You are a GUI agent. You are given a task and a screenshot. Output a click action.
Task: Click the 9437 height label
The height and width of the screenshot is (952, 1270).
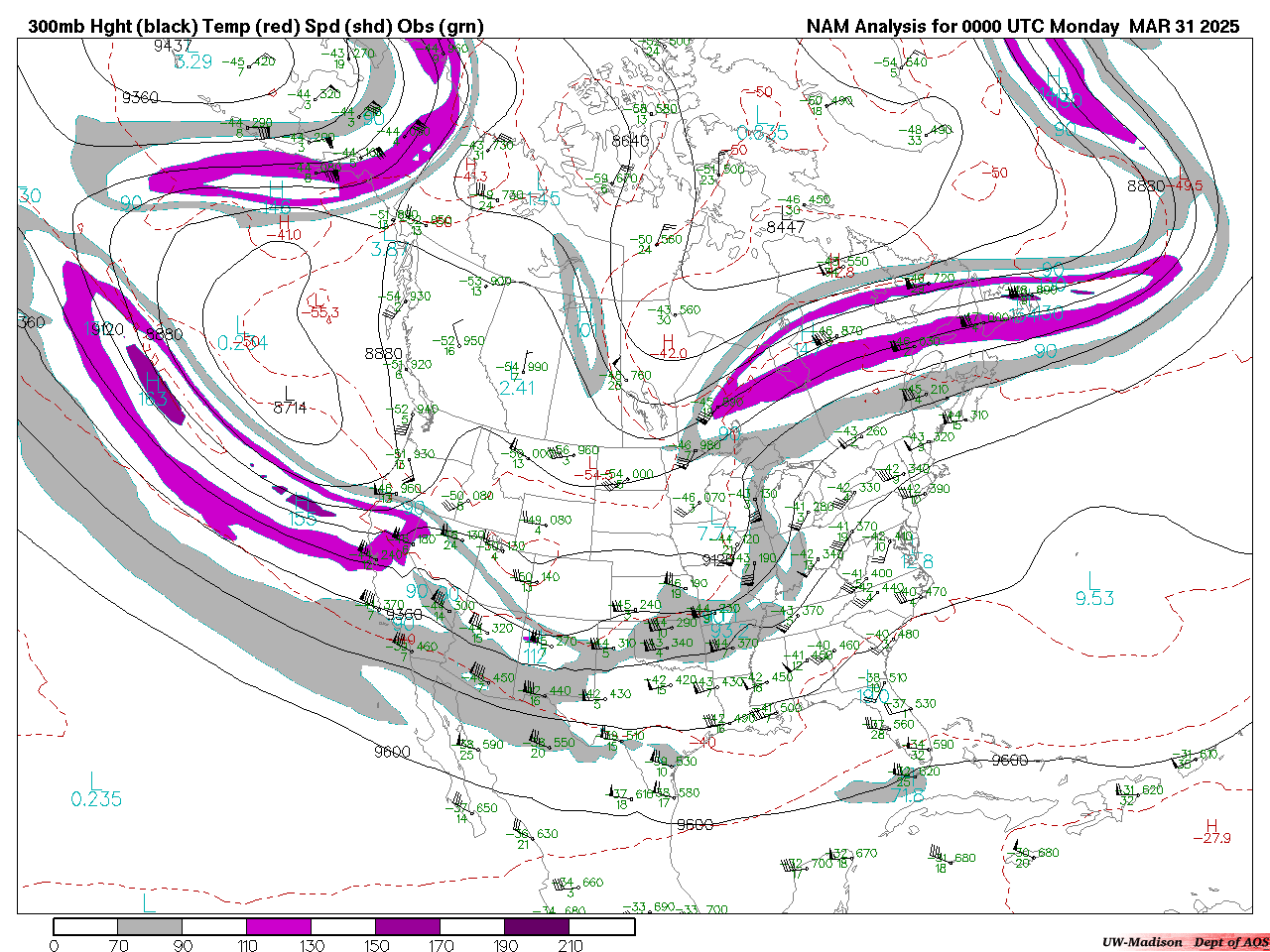[x=173, y=46]
